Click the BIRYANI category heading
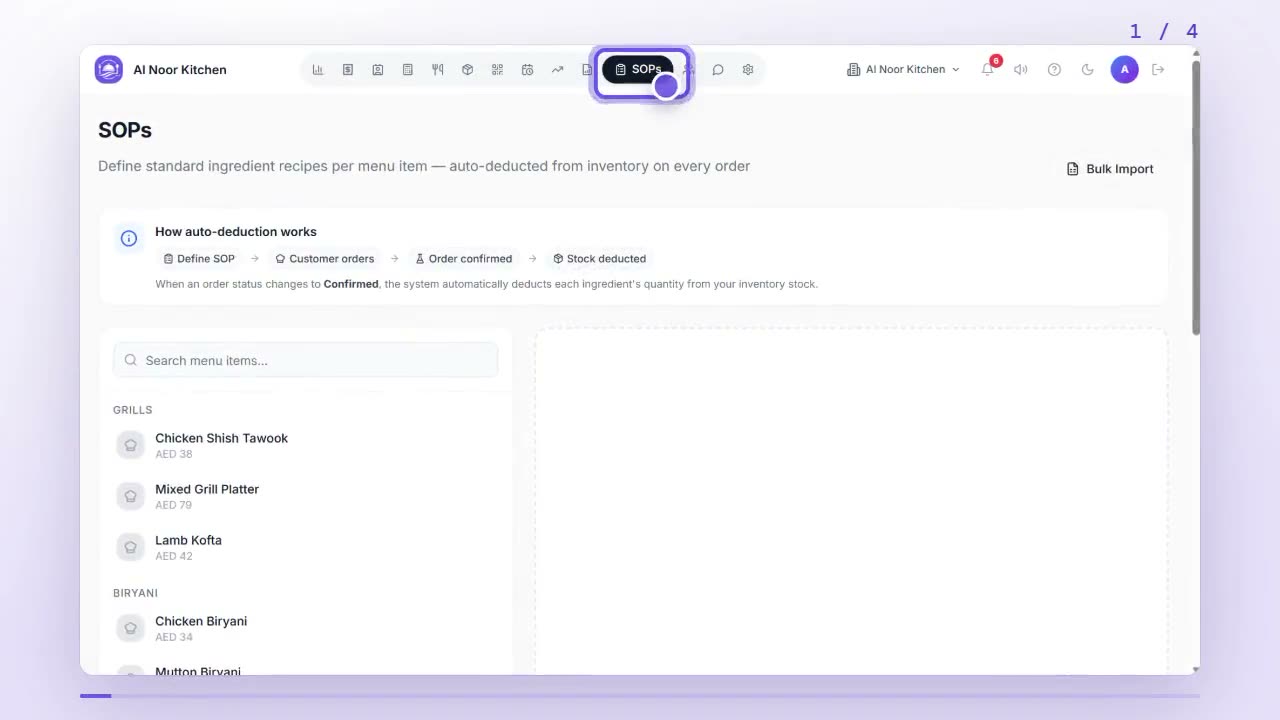Viewport: 1280px width, 720px height. [x=136, y=593]
